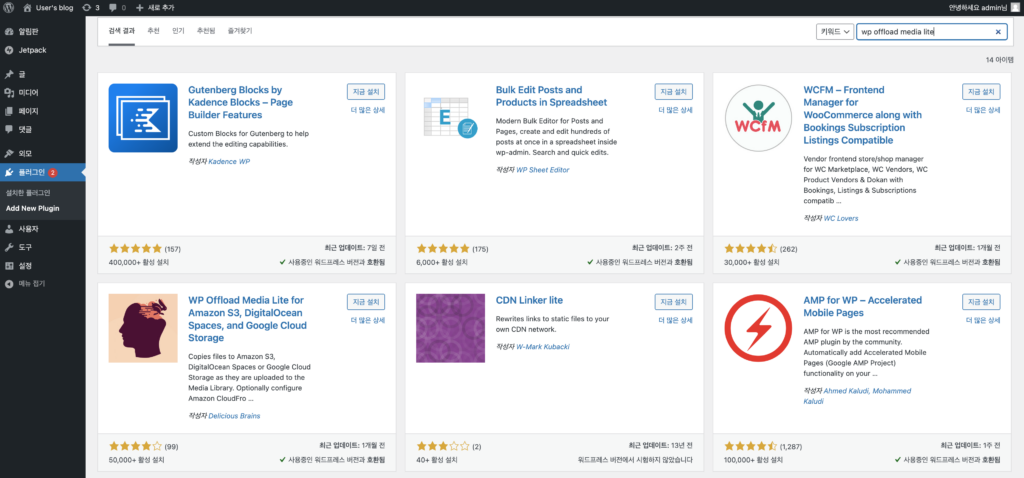Screen dimensions: 1024x478
Task: Click the WP Offload Media Lite plugin icon
Action: (x=143, y=328)
